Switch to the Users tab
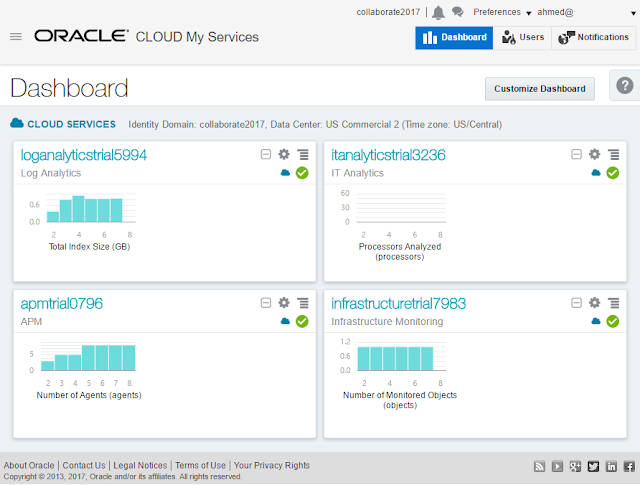Screen dimensions: 640x485 [x=523, y=37]
